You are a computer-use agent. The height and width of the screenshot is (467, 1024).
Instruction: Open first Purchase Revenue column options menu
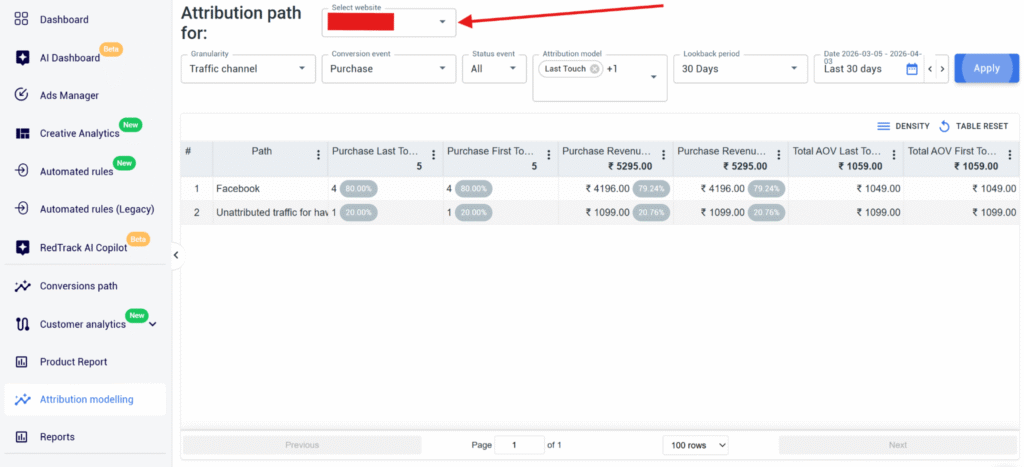[x=664, y=155]
